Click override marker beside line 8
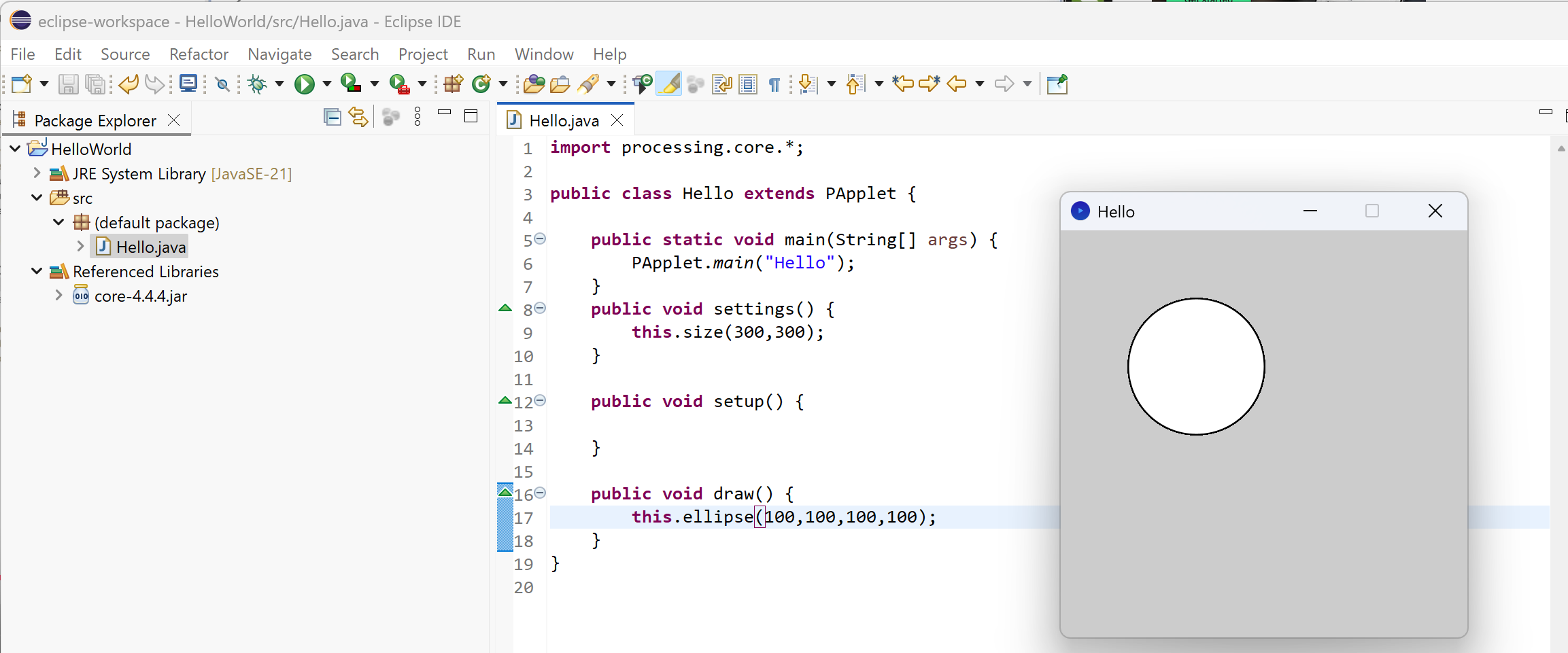This screenshot has width=1568, height=653. point(505,308)
